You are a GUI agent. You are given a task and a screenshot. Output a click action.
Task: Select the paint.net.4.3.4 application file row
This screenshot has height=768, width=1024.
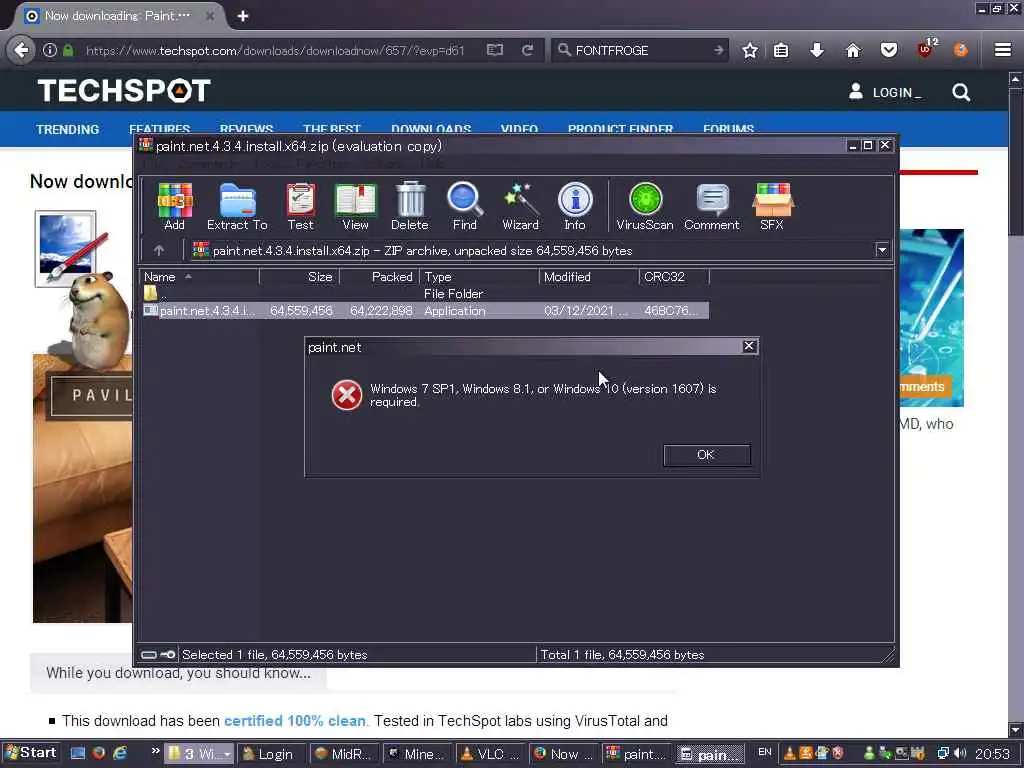tap(424, 311)
